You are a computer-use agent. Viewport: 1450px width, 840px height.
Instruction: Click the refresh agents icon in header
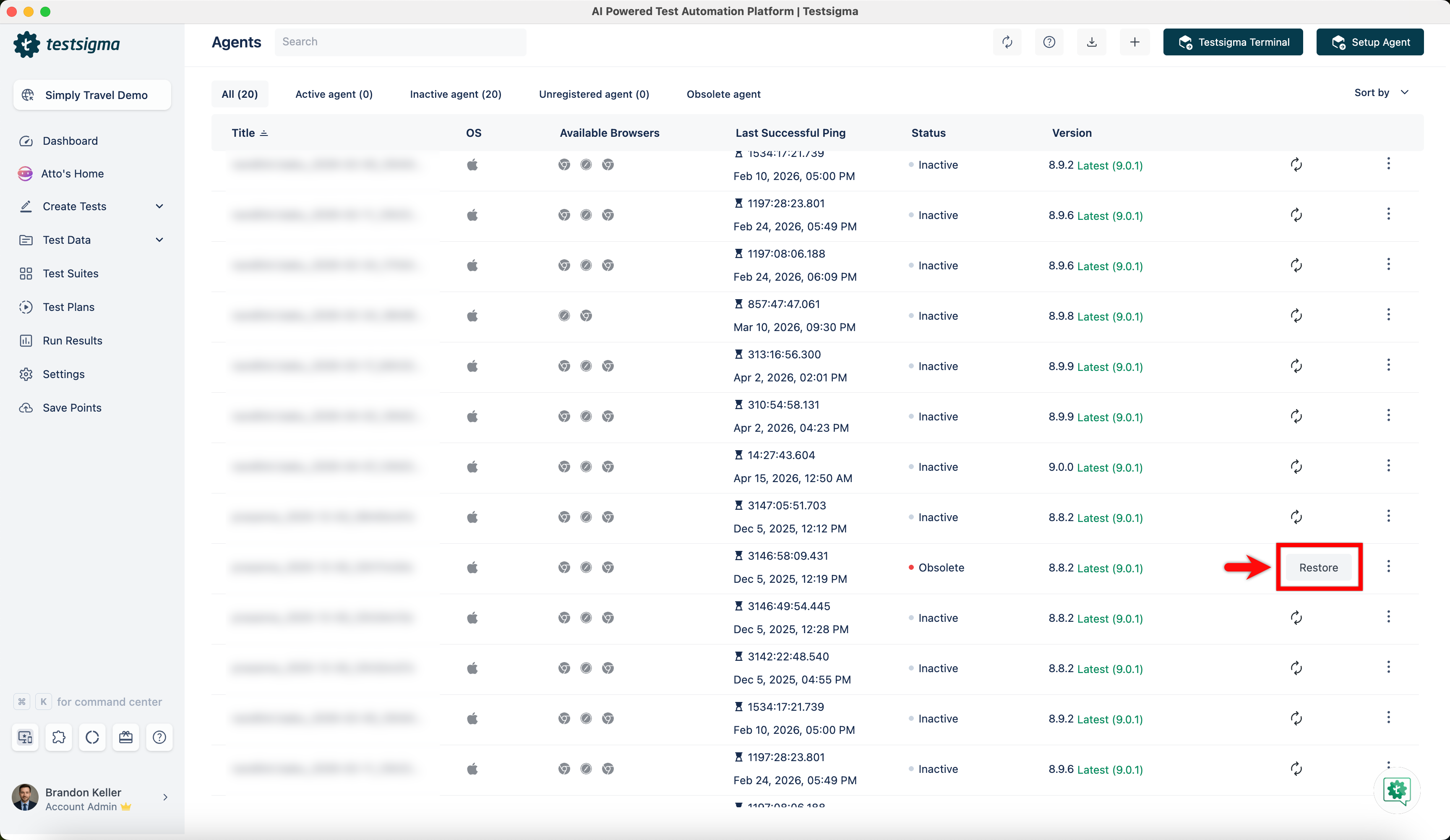1007,42
